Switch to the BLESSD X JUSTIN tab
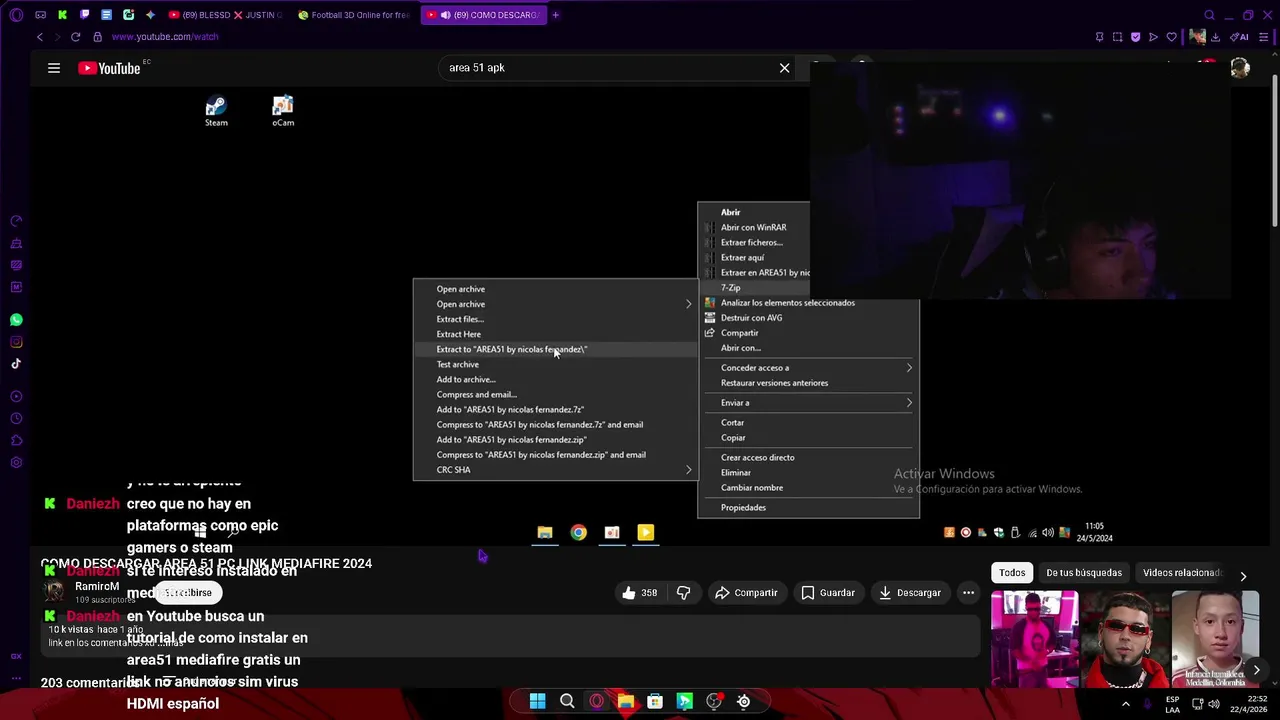This screenshot has width=1280, height=720. point(226,15)
